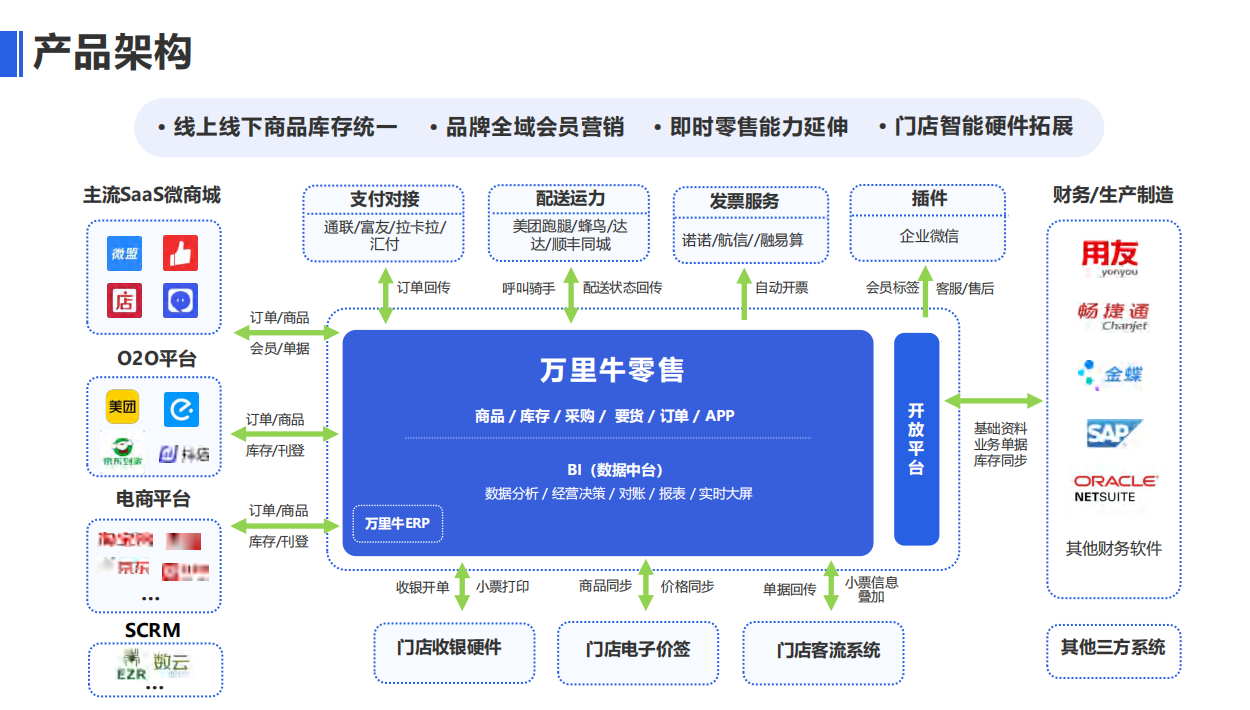Screen dimensions: 1250x710
Task: Click the 价格同步 label
Action: 687,587
